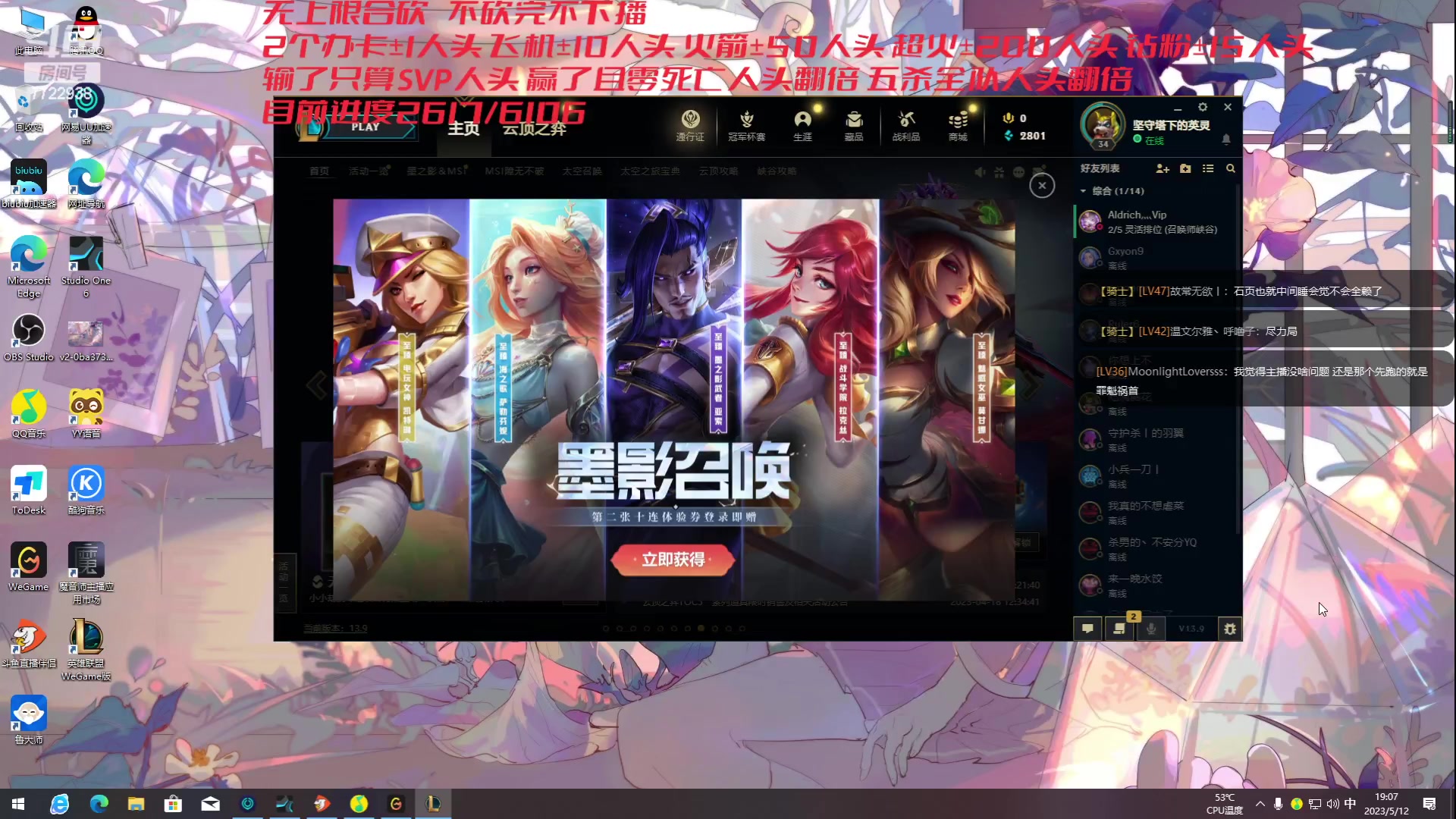Image resolution: width=1456 pixels, height=819 pixels.
Task: Select the 首页 sub-tab
Action: click(319, 171)
